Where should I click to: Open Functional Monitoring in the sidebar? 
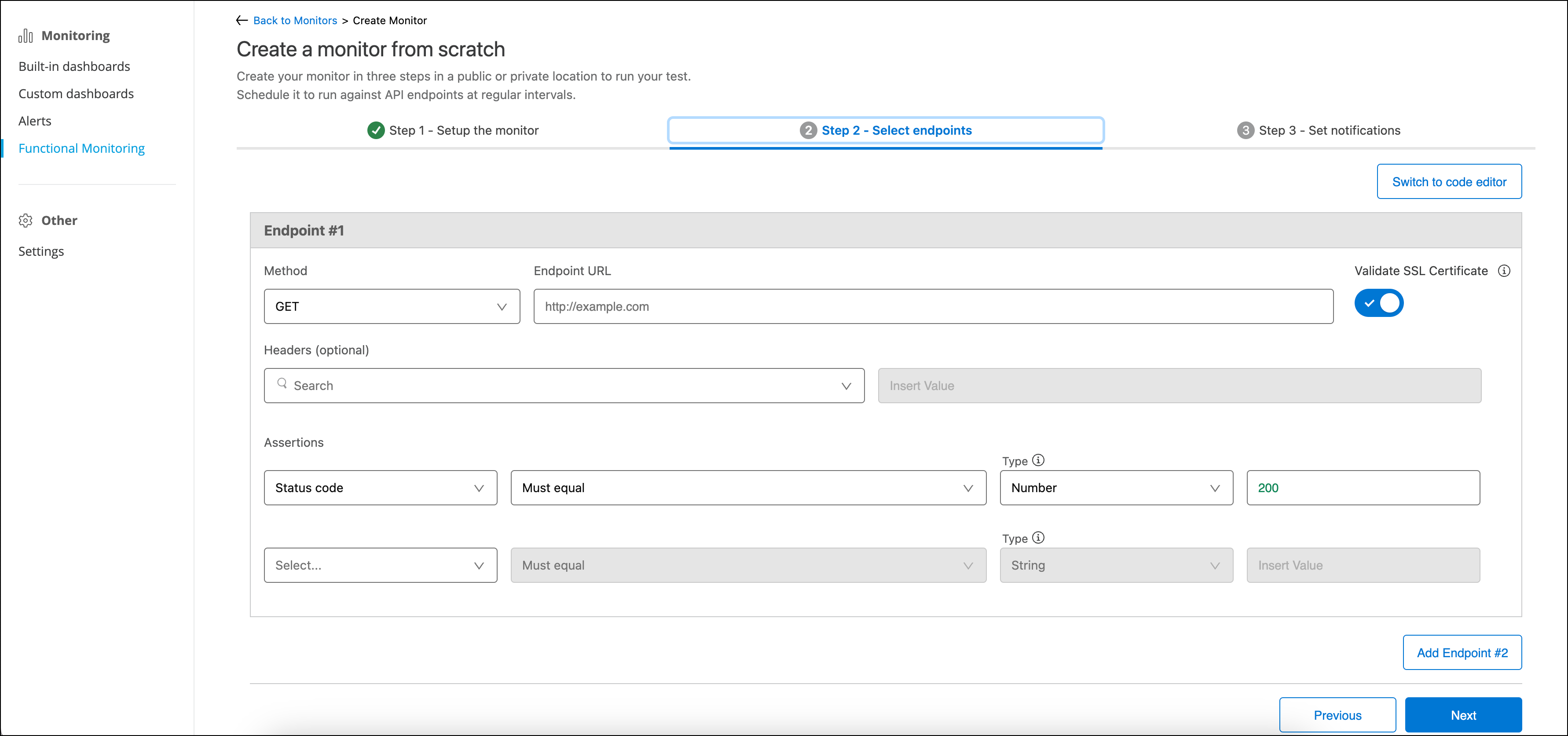81,149
